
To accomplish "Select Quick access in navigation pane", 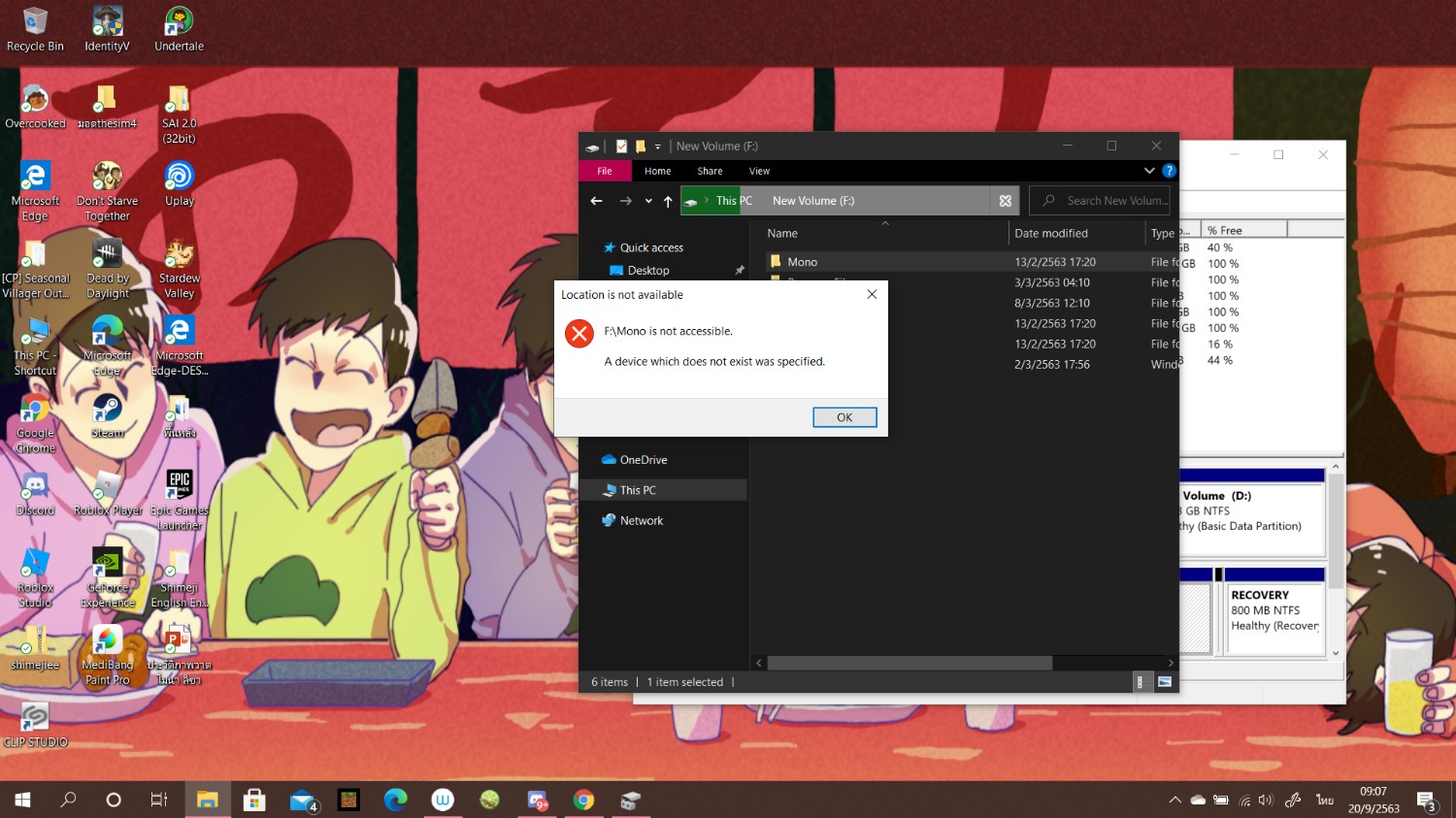I will [x=651, y=247].
